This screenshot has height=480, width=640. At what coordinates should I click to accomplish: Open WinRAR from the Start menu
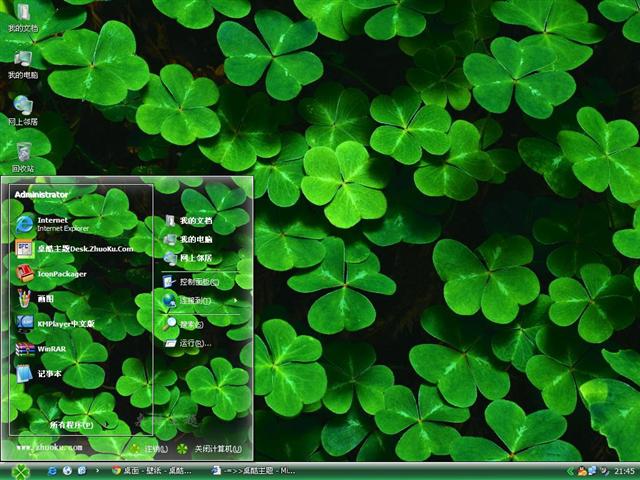tap(50, 349)
